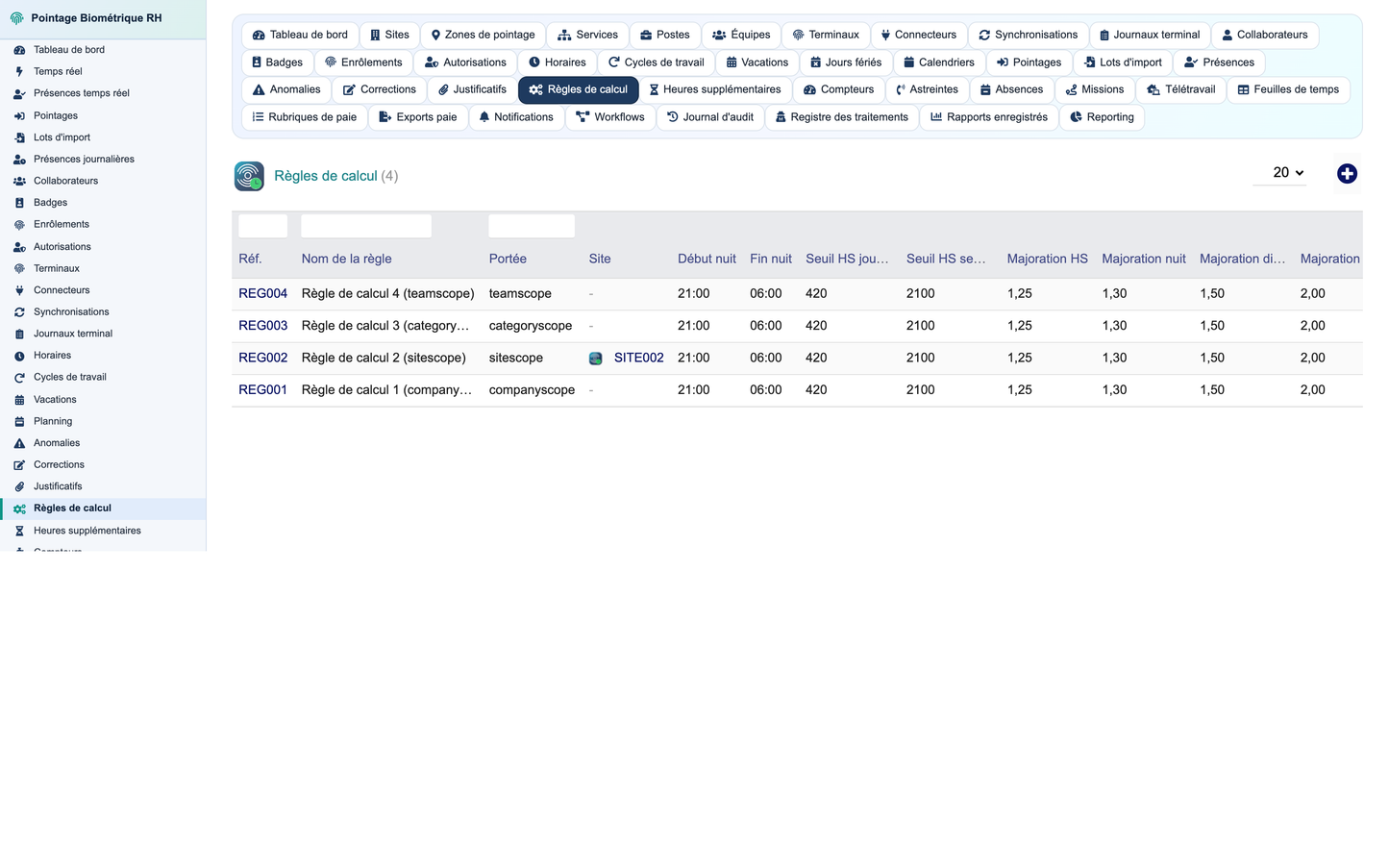
Task: Go to Présences temps réel in sidebar
Action: pos(82,93)
